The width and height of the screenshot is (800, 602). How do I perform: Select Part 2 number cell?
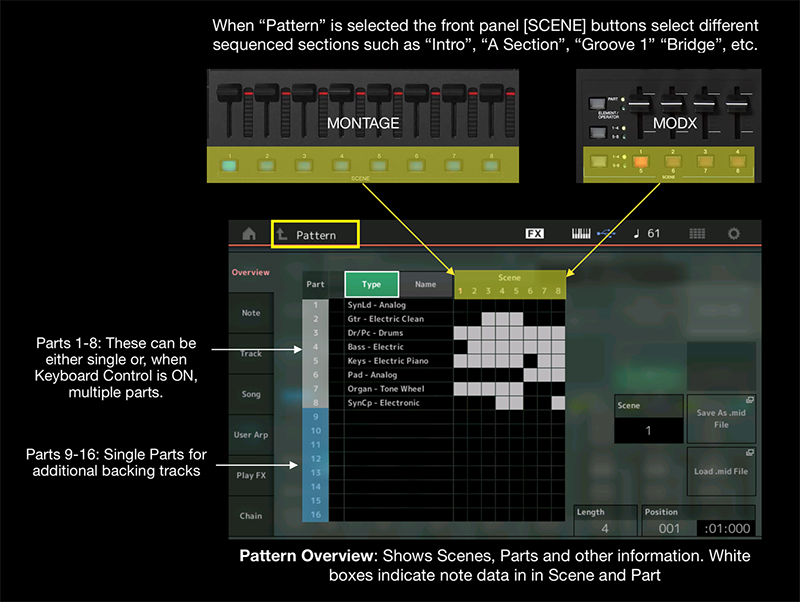point(315,319)
